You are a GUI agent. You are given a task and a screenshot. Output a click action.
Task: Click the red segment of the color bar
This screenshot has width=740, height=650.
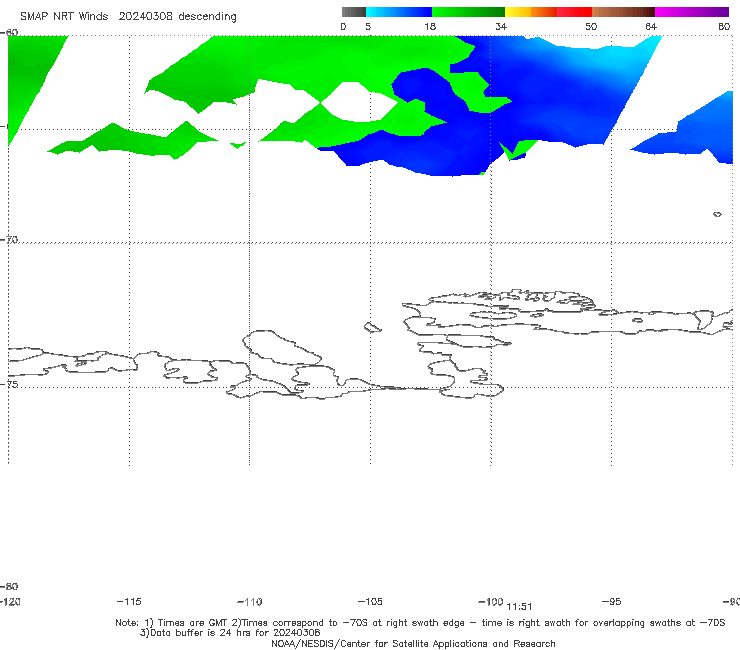[x=574, y=12]
